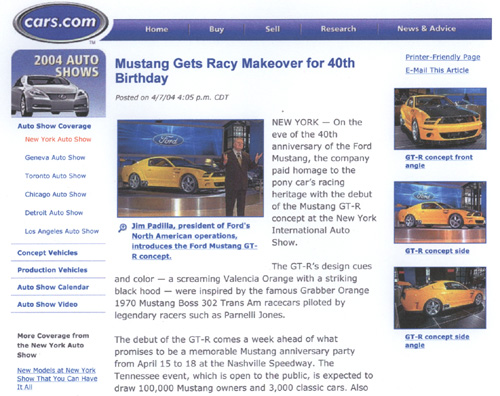Go to the Detroit Auto Show coverage
Viewport: 500px width, 396px height.
tap(54, 213)
